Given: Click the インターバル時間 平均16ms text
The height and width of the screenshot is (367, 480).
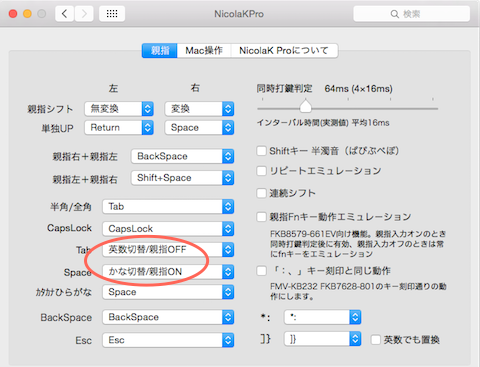Looking at the screenshot, I should 323,123.
